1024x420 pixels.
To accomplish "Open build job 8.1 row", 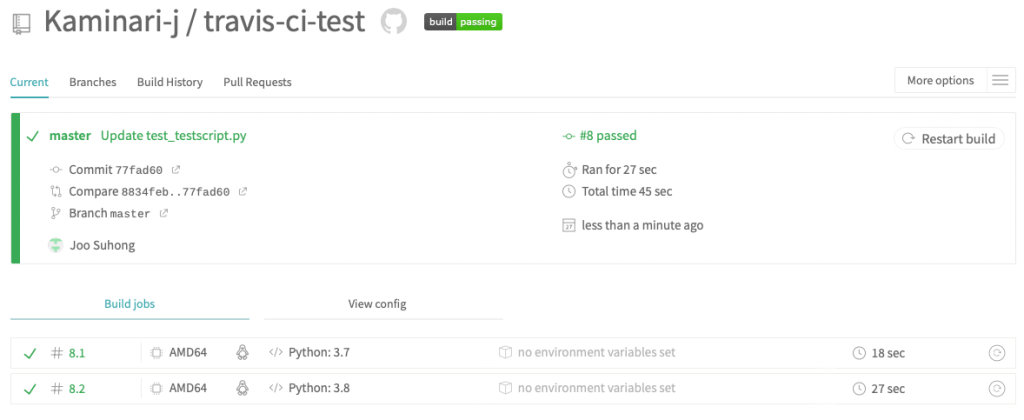I will coord(511,353).
